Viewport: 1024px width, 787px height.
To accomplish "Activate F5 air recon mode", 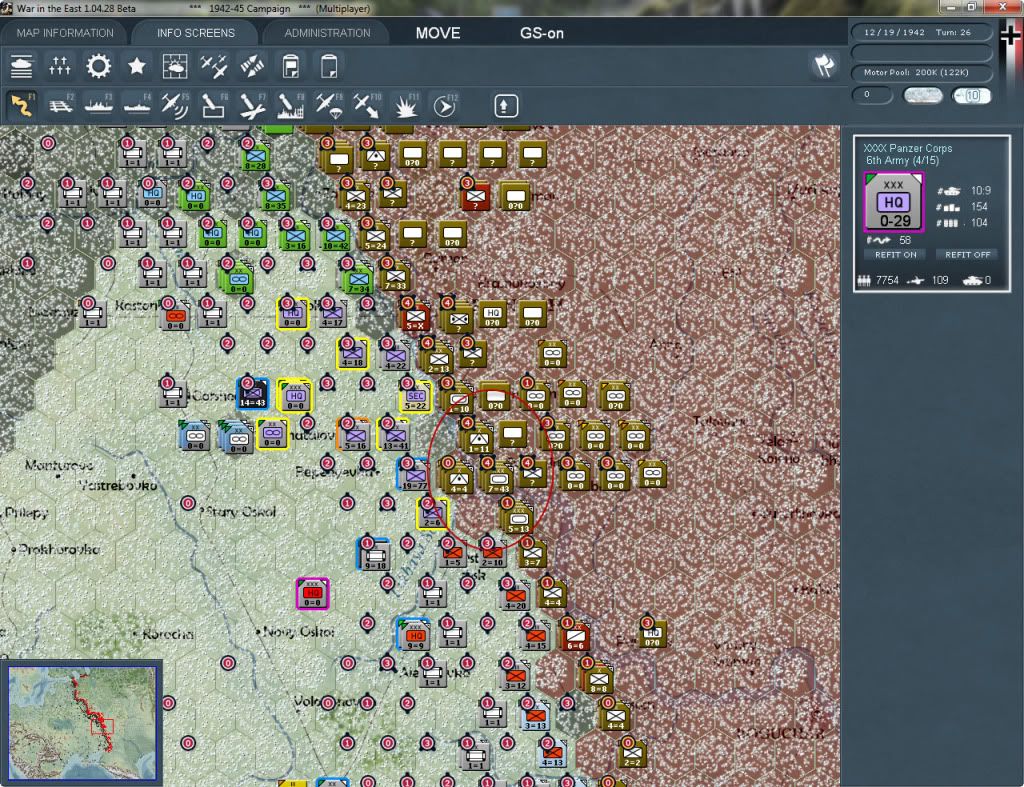I will [x=175, y=106].
